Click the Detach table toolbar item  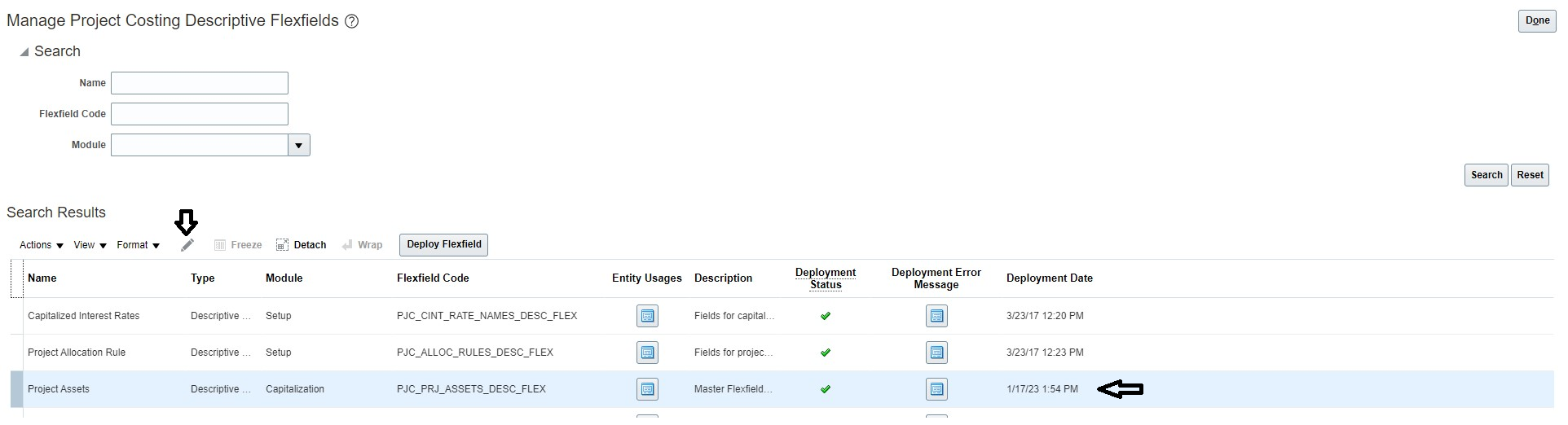[x=302, y=245]
